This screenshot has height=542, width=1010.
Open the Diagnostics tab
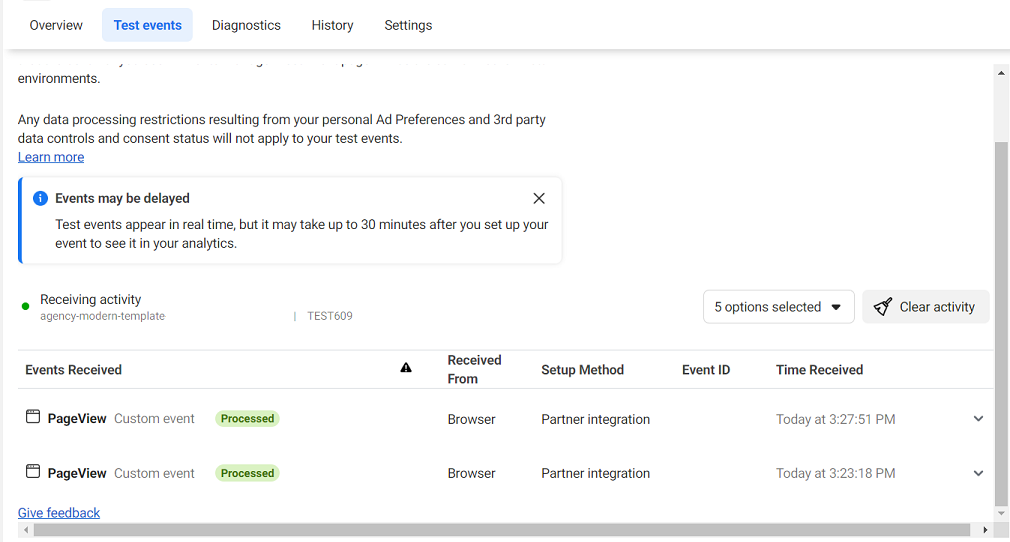(x=246, y=25)
